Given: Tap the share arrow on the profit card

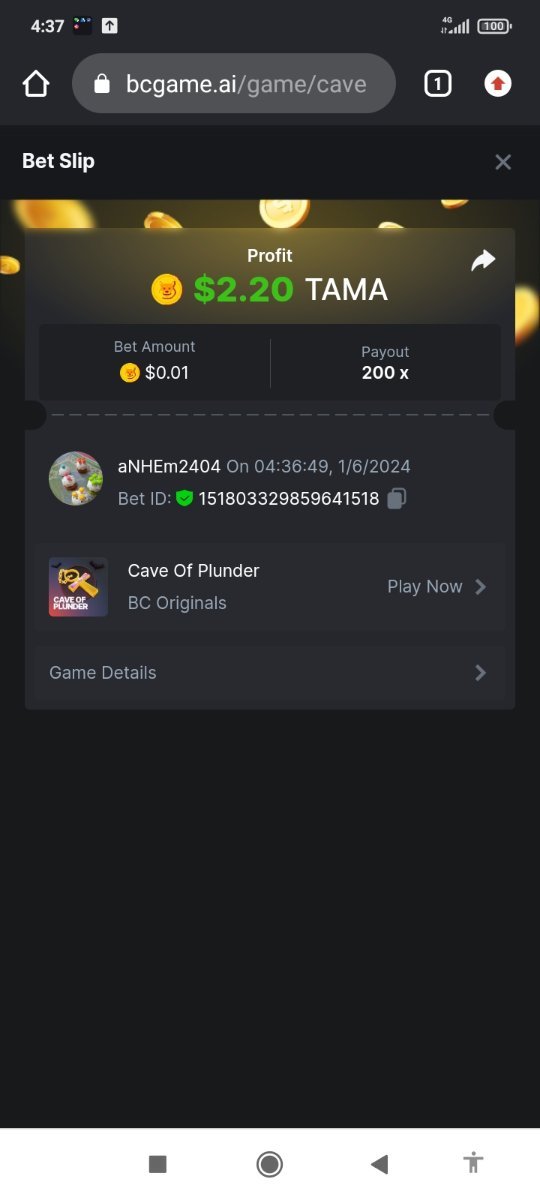Looking at the screenshot, I should (483, 261).
